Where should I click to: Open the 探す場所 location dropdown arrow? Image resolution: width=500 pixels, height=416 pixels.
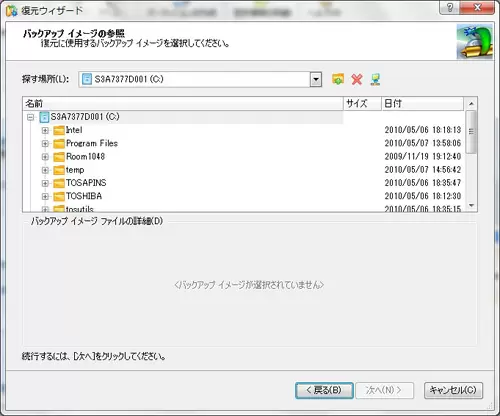pyautogui.click(x=316, y=79)
